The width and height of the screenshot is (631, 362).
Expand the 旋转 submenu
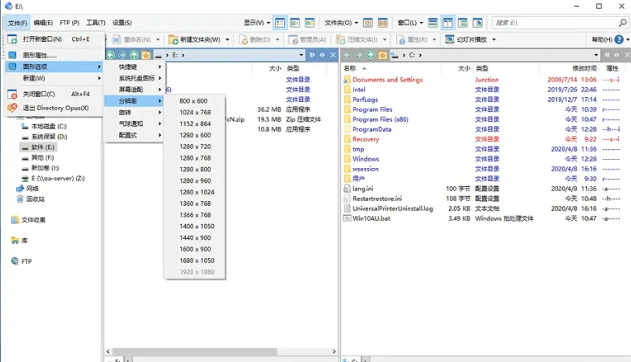pyautogui.click(x=134, y=112)
